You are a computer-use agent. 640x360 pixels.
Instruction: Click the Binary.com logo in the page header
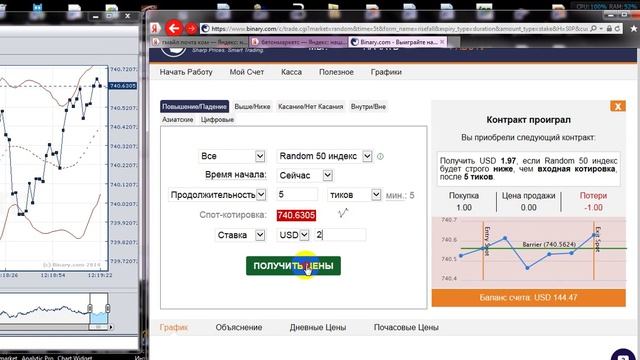(x=174, y=50)
